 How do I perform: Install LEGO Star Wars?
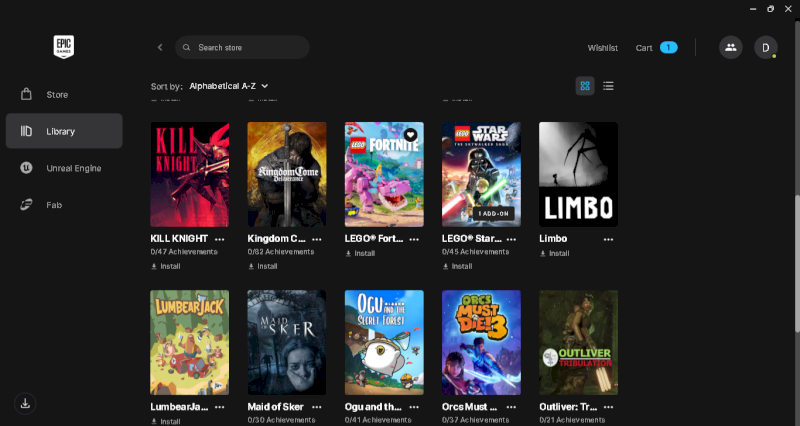click(x=457, y=266)
